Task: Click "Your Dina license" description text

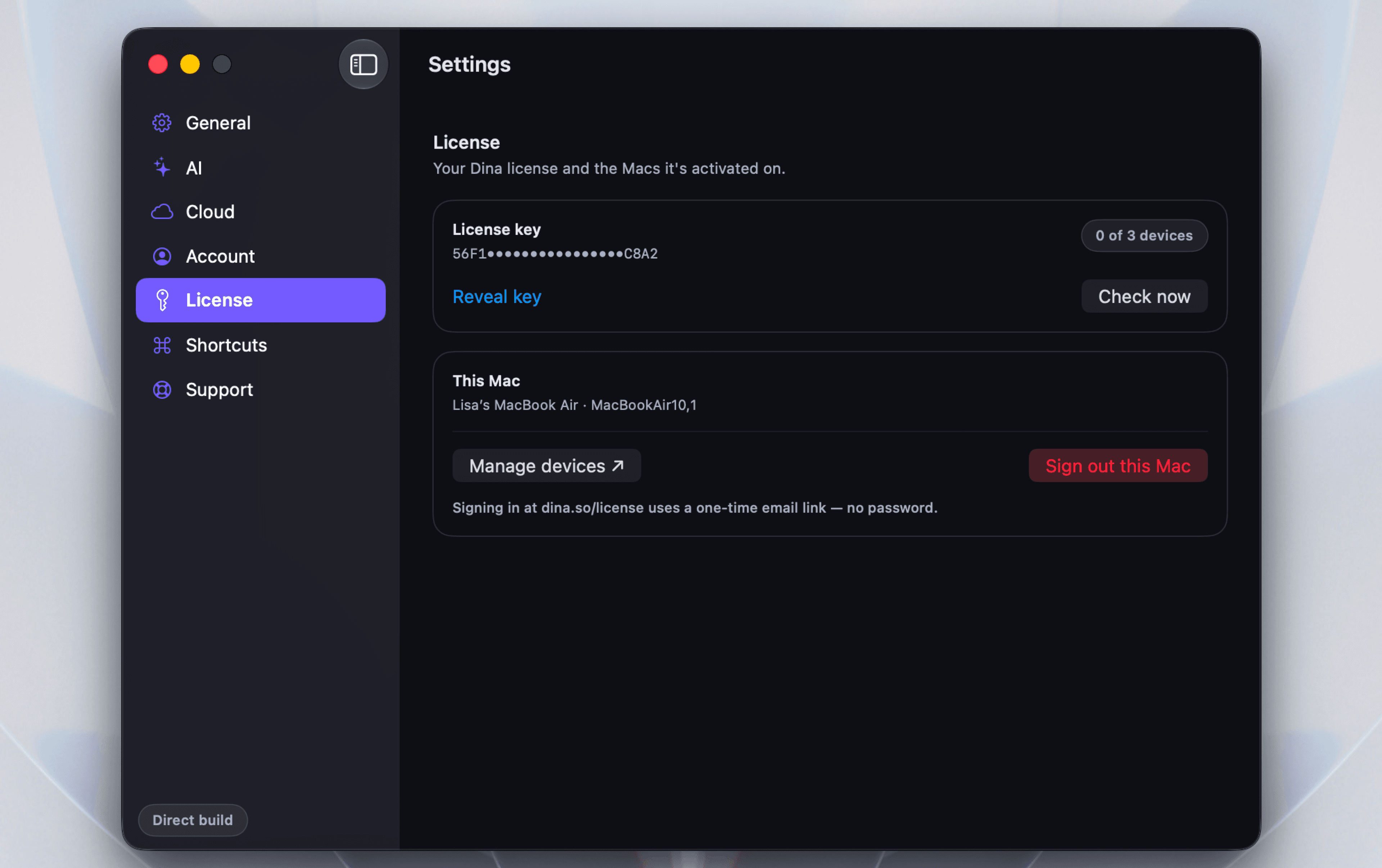Action: coord(609,168)
